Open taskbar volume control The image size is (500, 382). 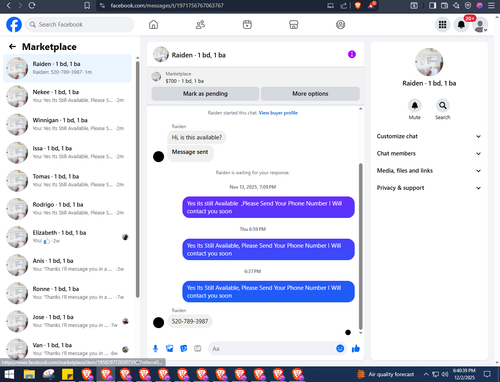click(x=445, y=374)
